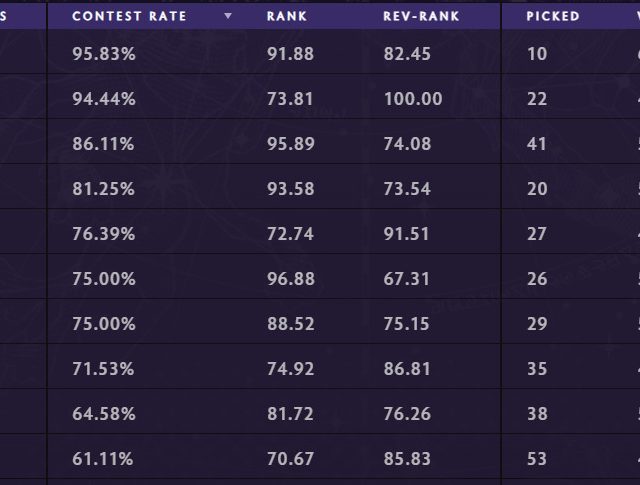This screenshot has width=640, height=485.
Task: Click the rev-rank value 100.00
Action: [412, 99]
